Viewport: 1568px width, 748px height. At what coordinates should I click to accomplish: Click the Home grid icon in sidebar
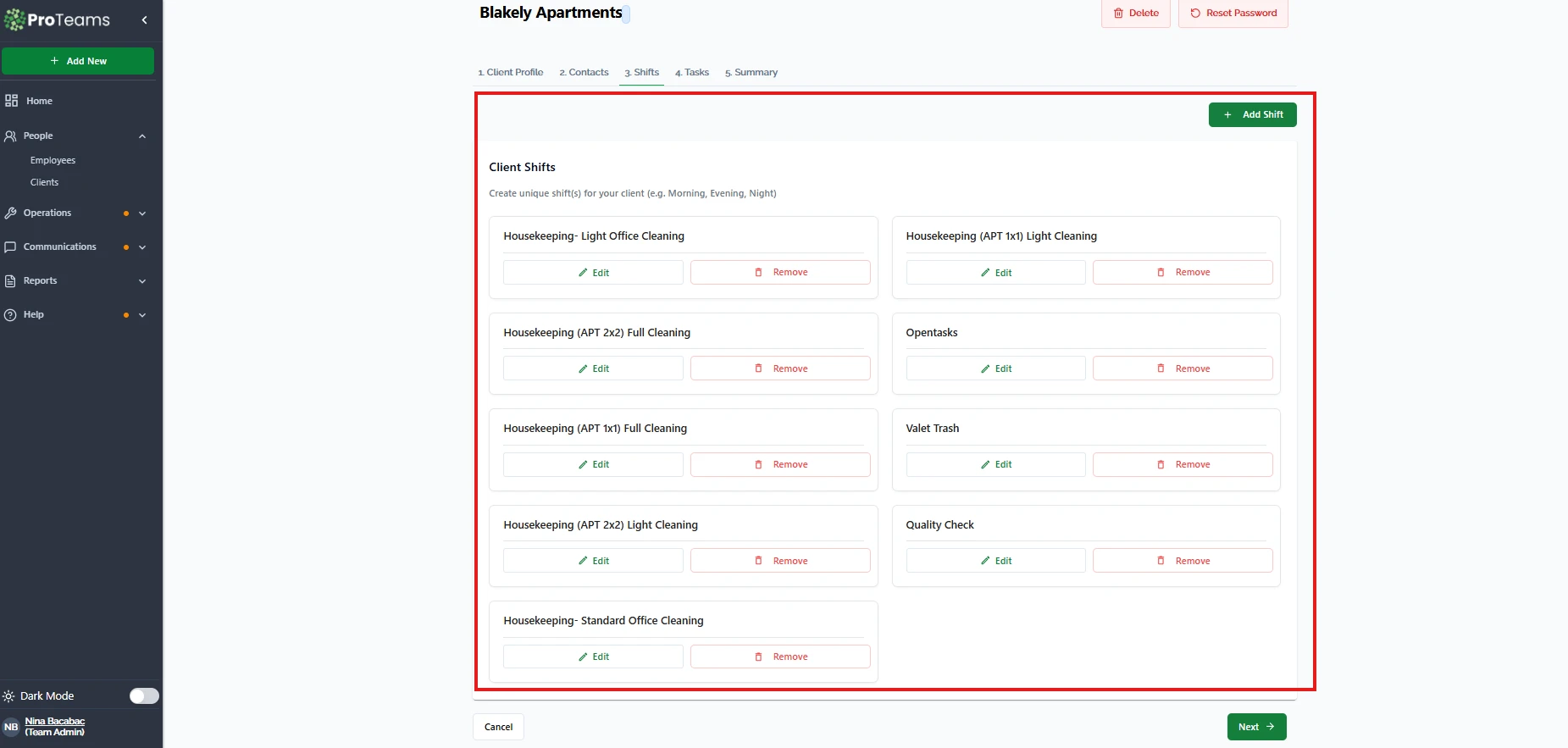[11, 101]
